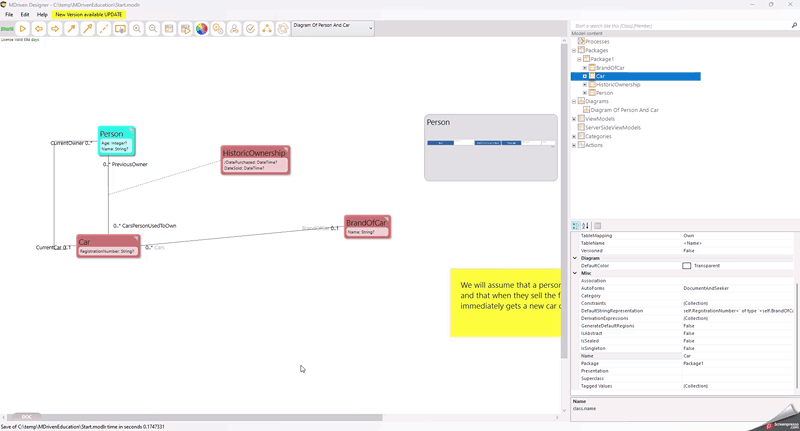
Task: Open the diagram selector dropdown
Action: click(x=370, y=28)
